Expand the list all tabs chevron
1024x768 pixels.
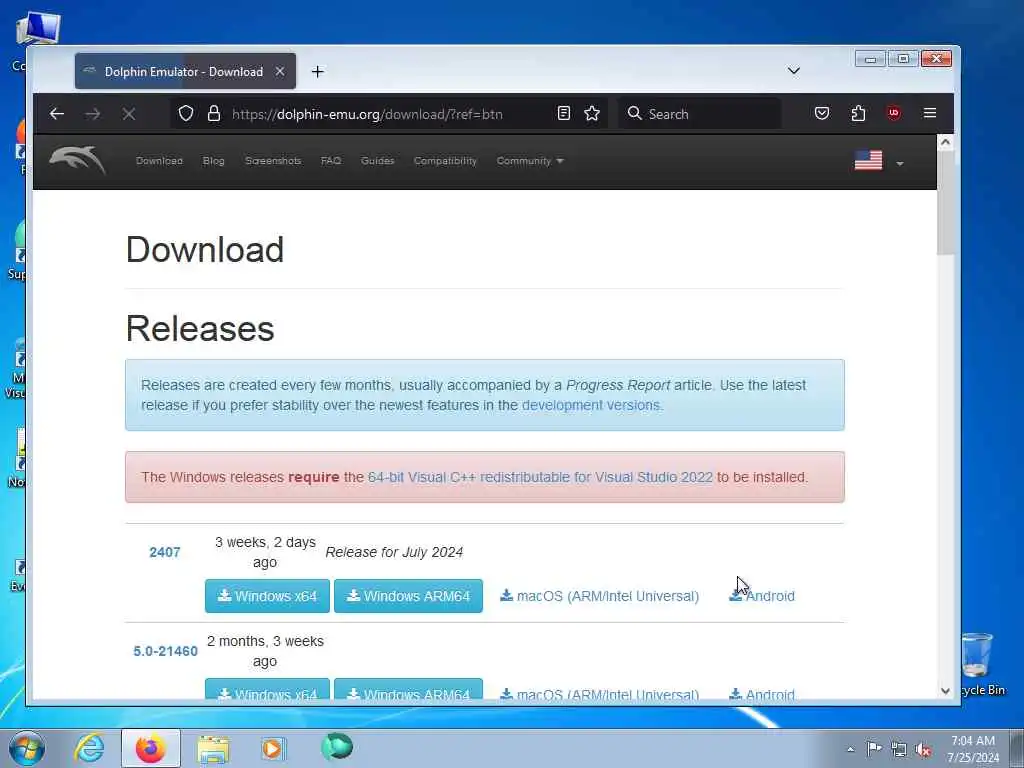click(793, 71)
